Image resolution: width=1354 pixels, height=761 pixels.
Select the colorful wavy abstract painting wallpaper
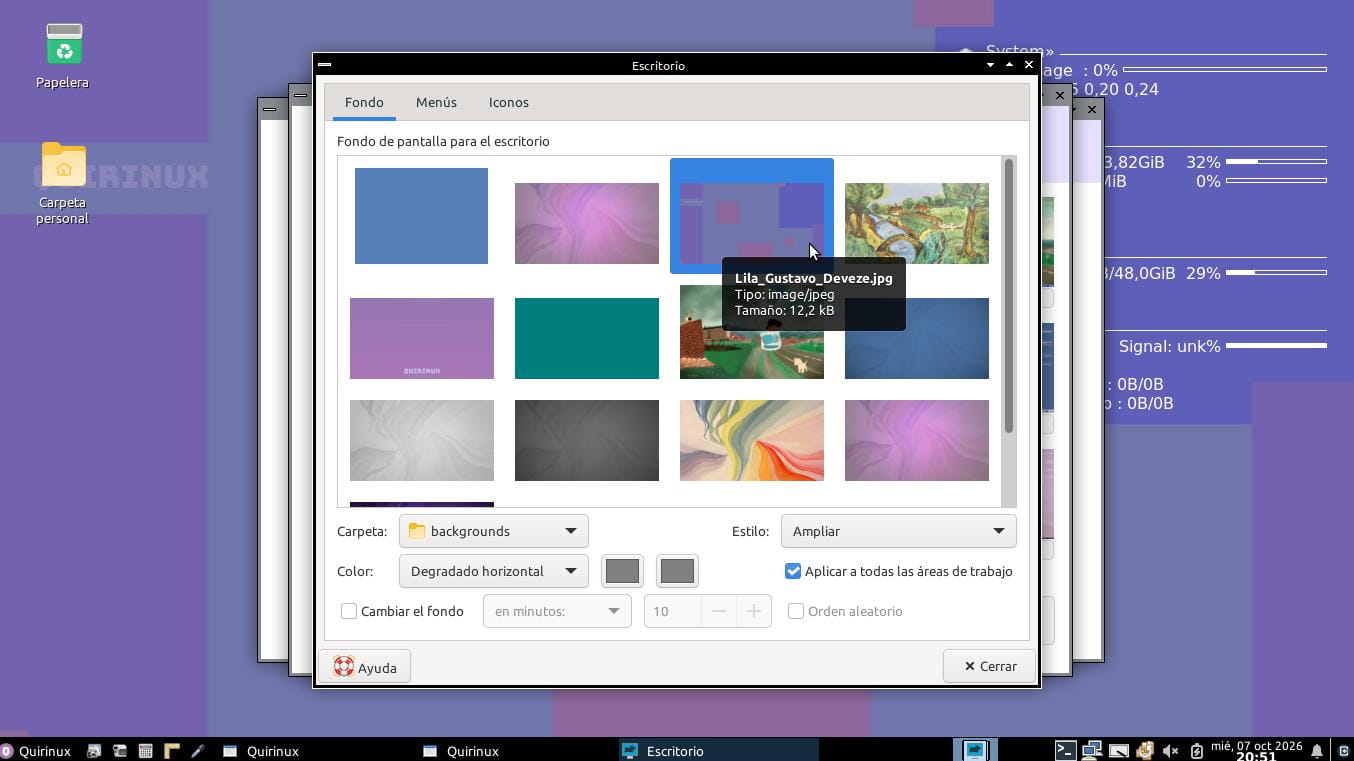752,440
